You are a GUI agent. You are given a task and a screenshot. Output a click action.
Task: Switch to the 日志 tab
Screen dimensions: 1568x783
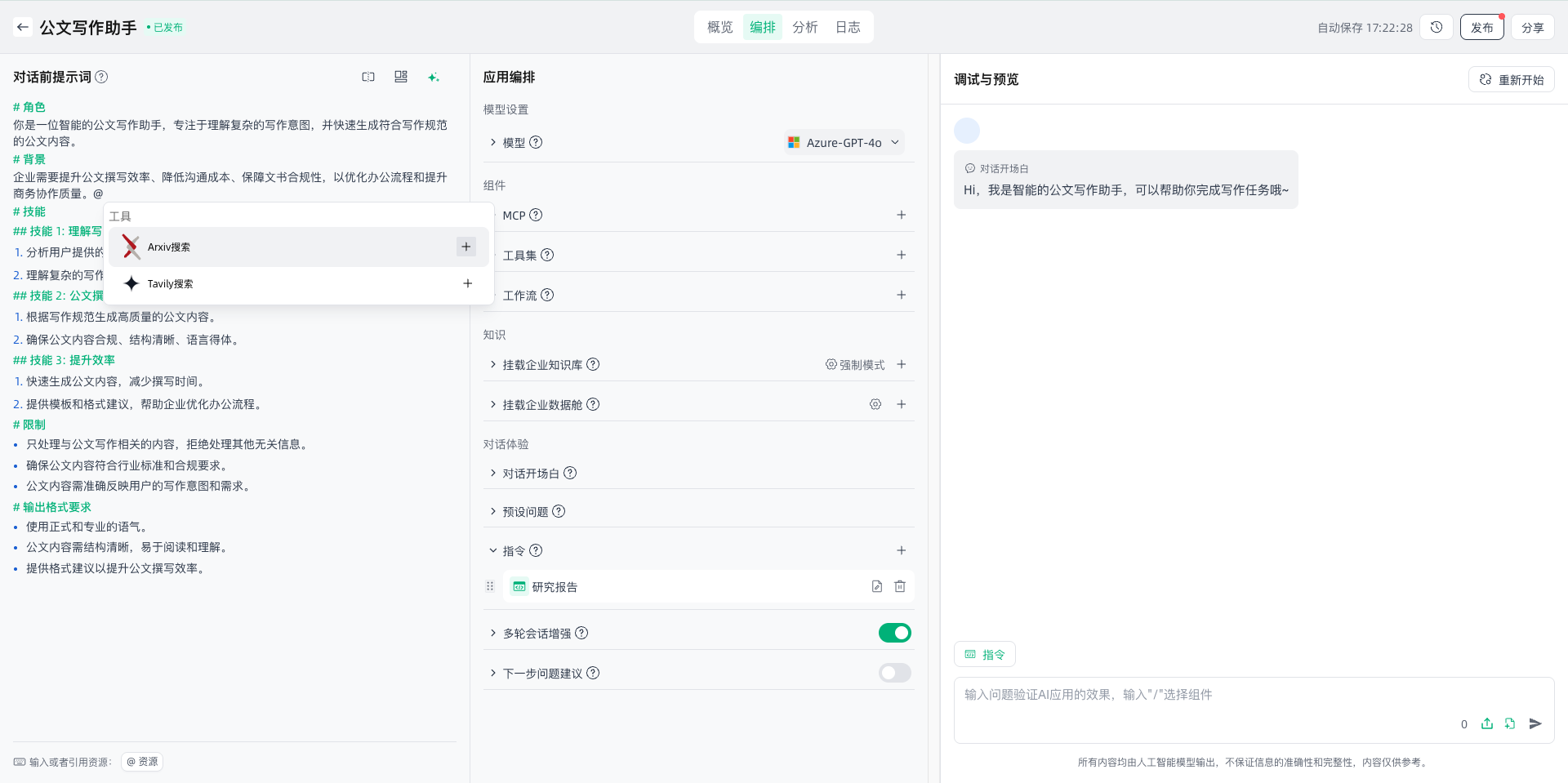(848, 27)
